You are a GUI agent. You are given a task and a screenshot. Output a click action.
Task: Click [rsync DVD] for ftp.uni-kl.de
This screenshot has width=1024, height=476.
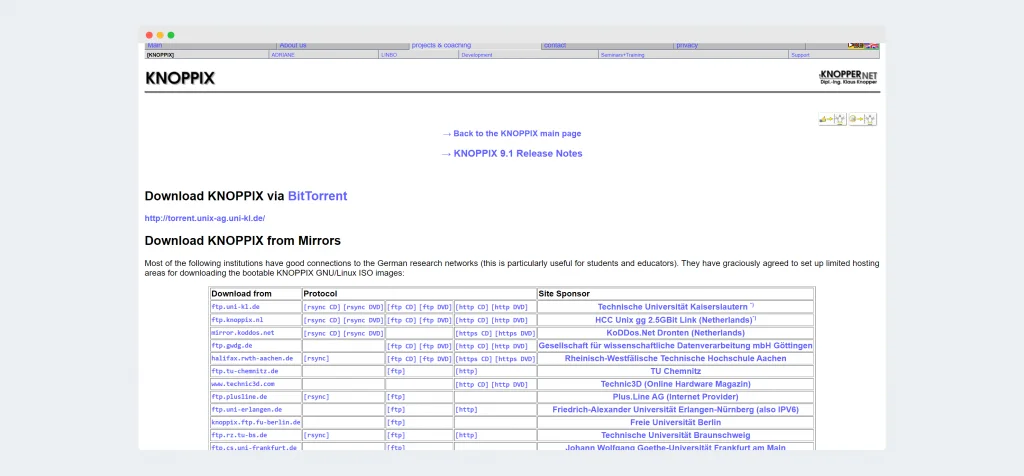point(363,307)
